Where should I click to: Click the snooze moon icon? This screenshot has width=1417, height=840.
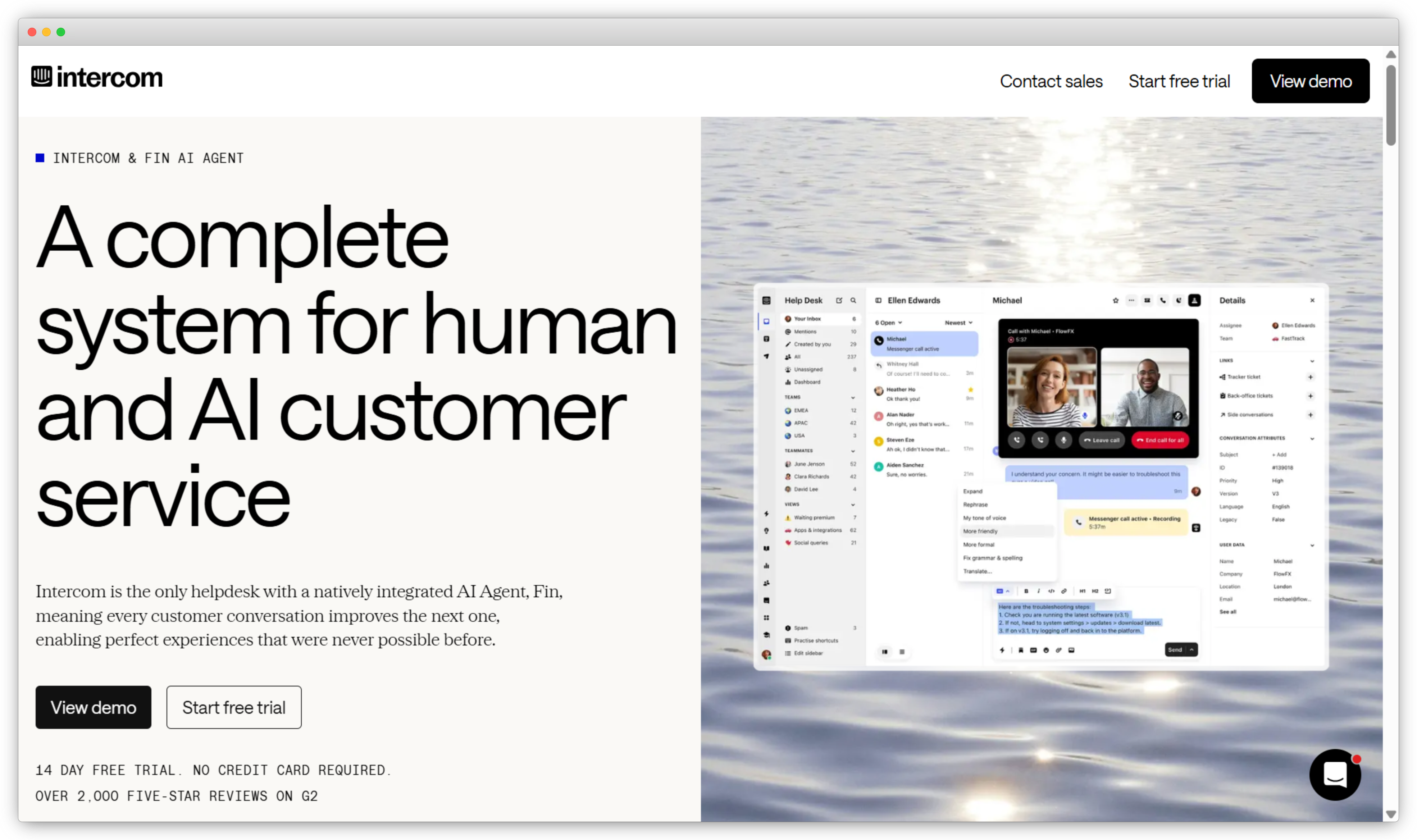1178,301
